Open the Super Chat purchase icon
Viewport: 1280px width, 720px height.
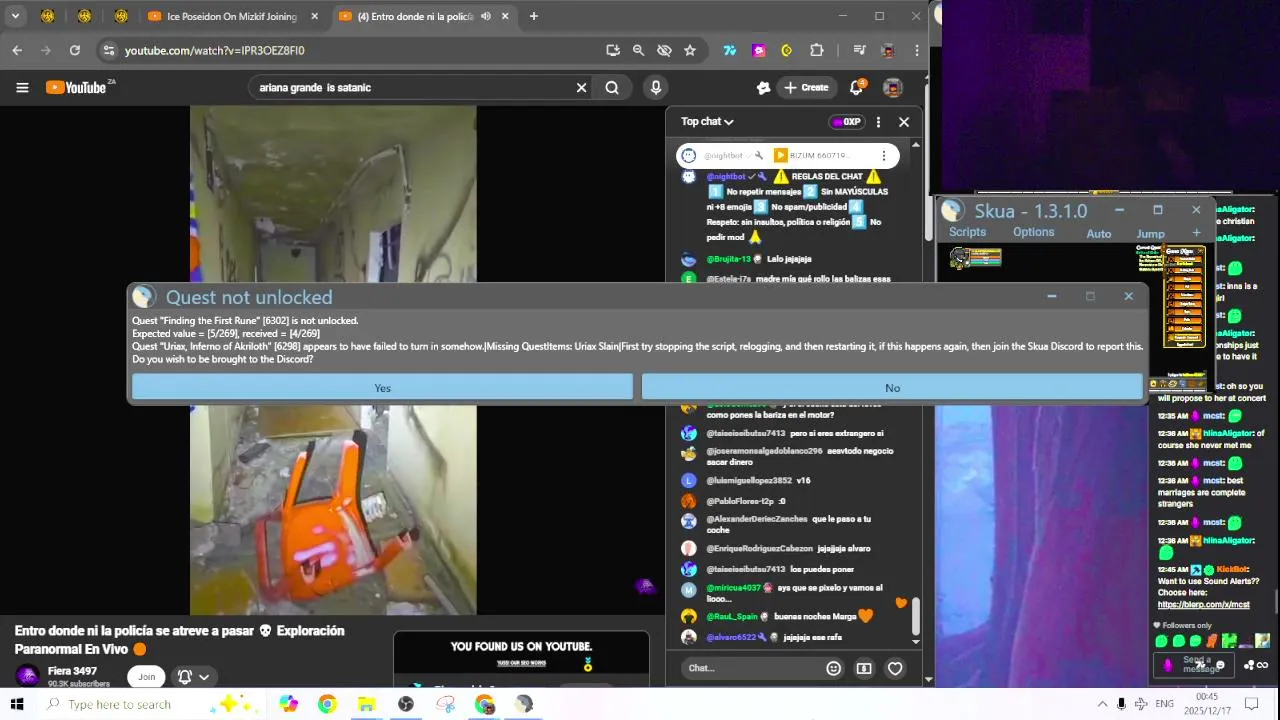pyautogui.click(x=864, y=668)
